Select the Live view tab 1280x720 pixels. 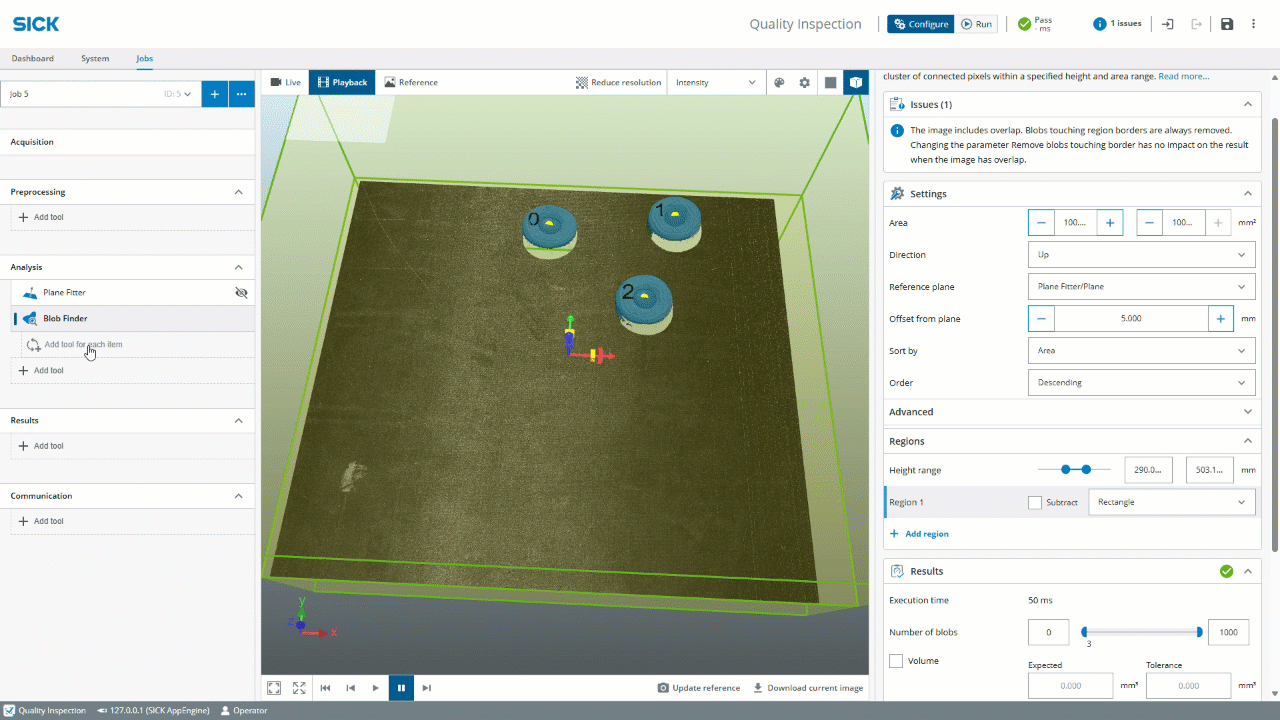(285, 83)
